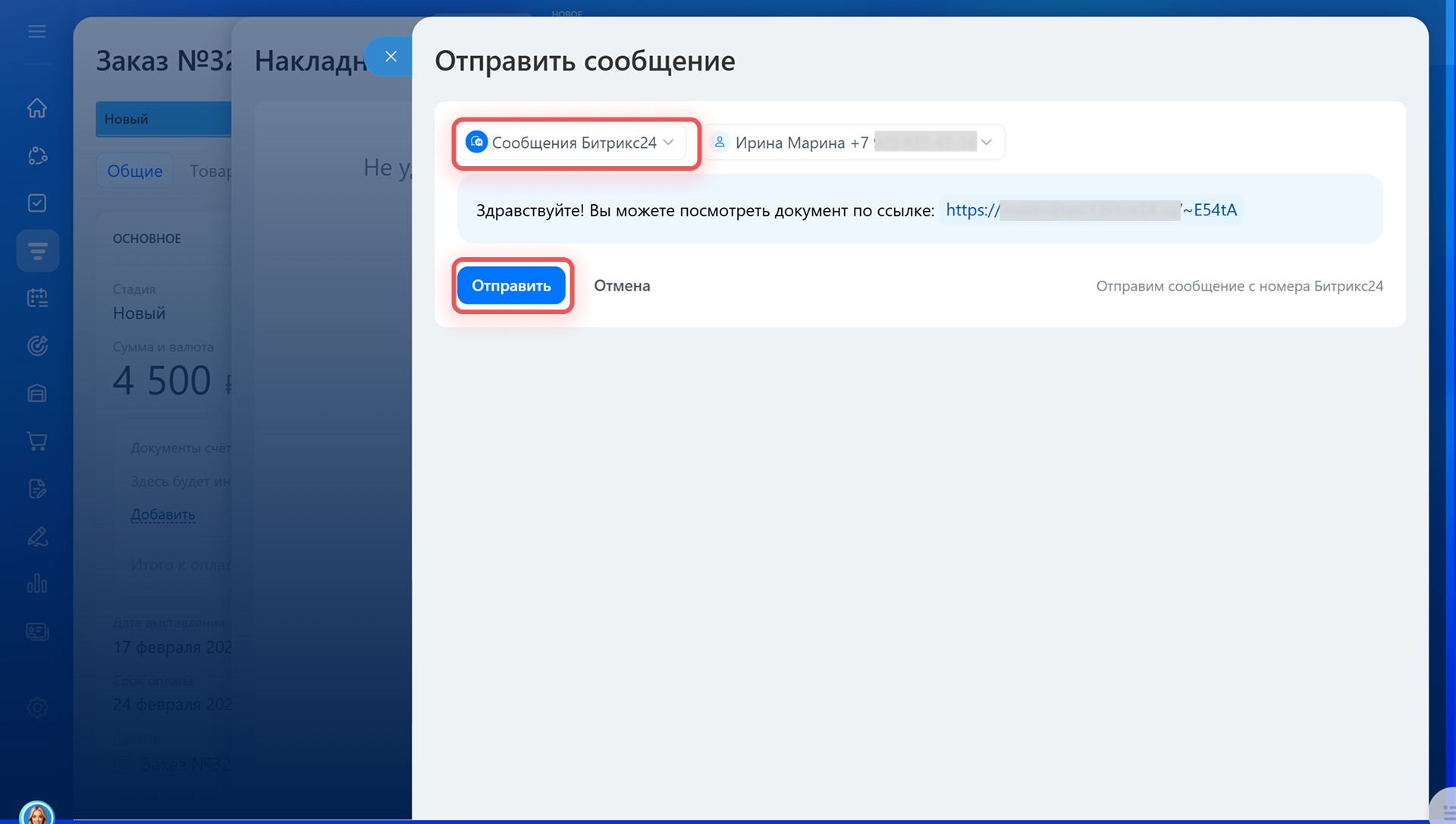Click the Отмена button
The image size is (1456, 824).
pyautogui.click(x=621, y=286)
